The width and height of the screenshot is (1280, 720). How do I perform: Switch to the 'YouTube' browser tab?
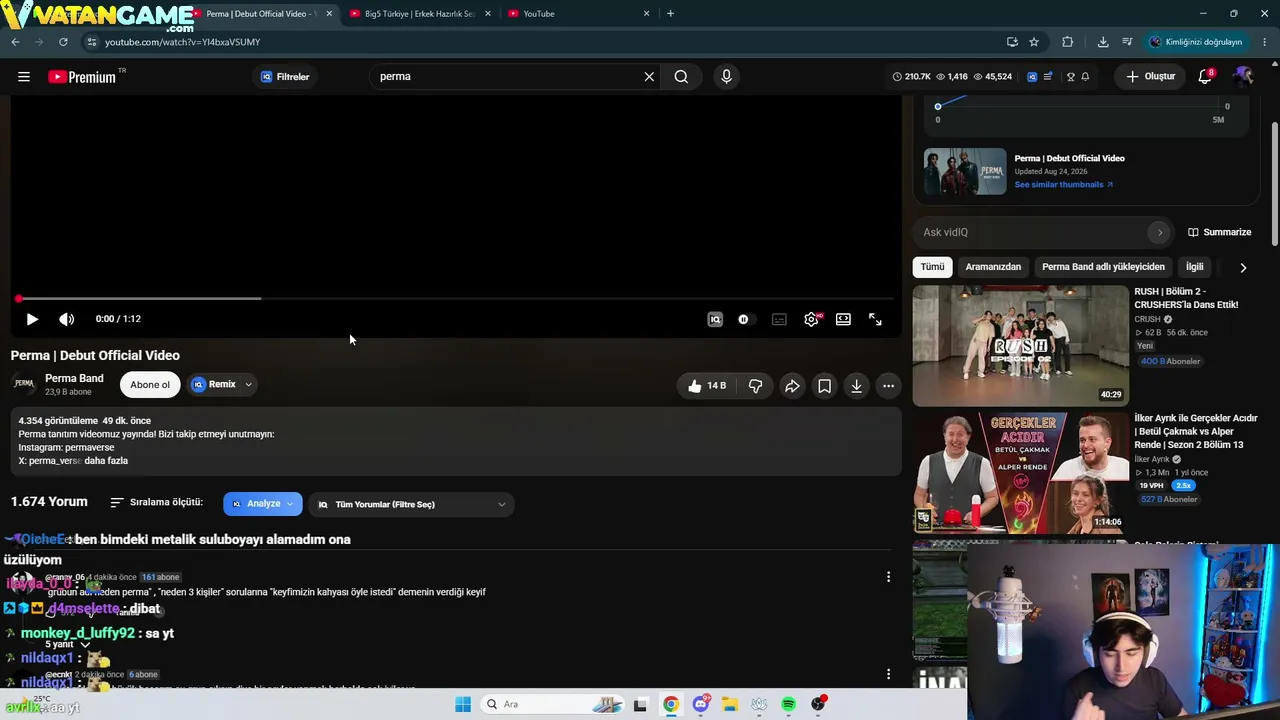(577, 14)
